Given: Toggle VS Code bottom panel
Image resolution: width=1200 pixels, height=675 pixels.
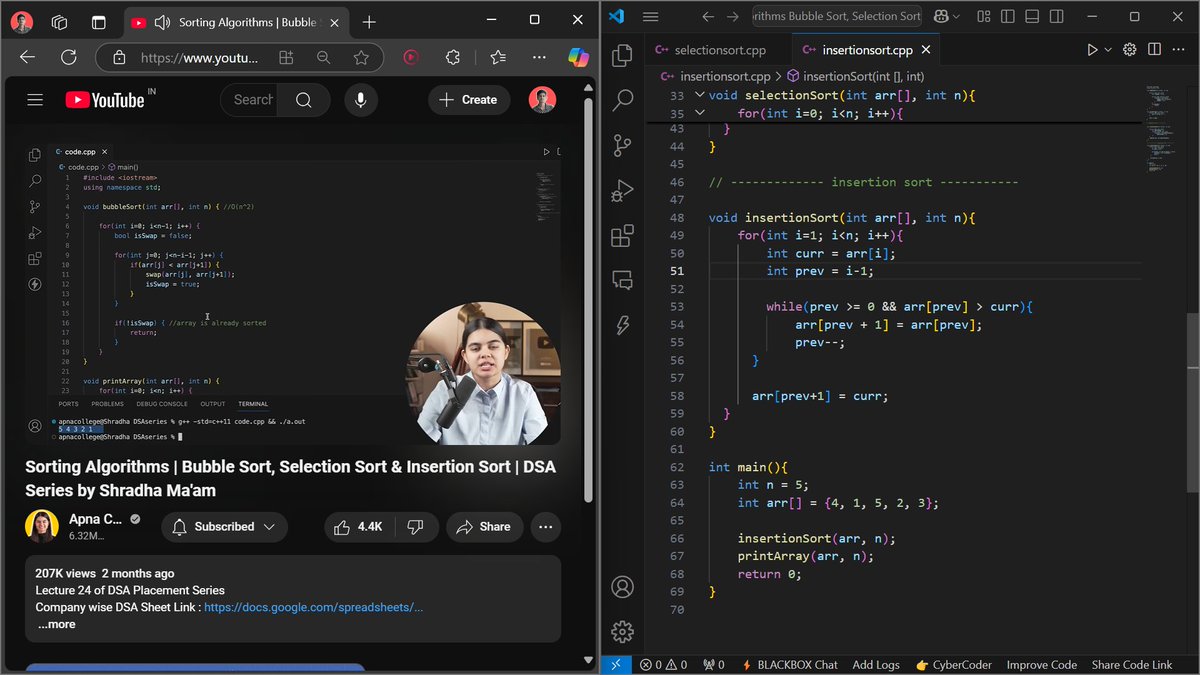Looking at the screenshot, I should [x=1034, y=16].
